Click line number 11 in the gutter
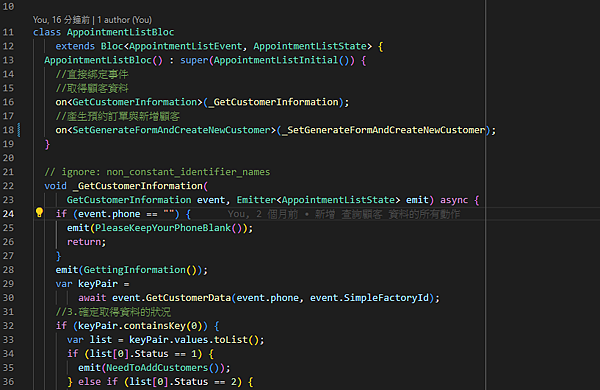 pos(8,32)
